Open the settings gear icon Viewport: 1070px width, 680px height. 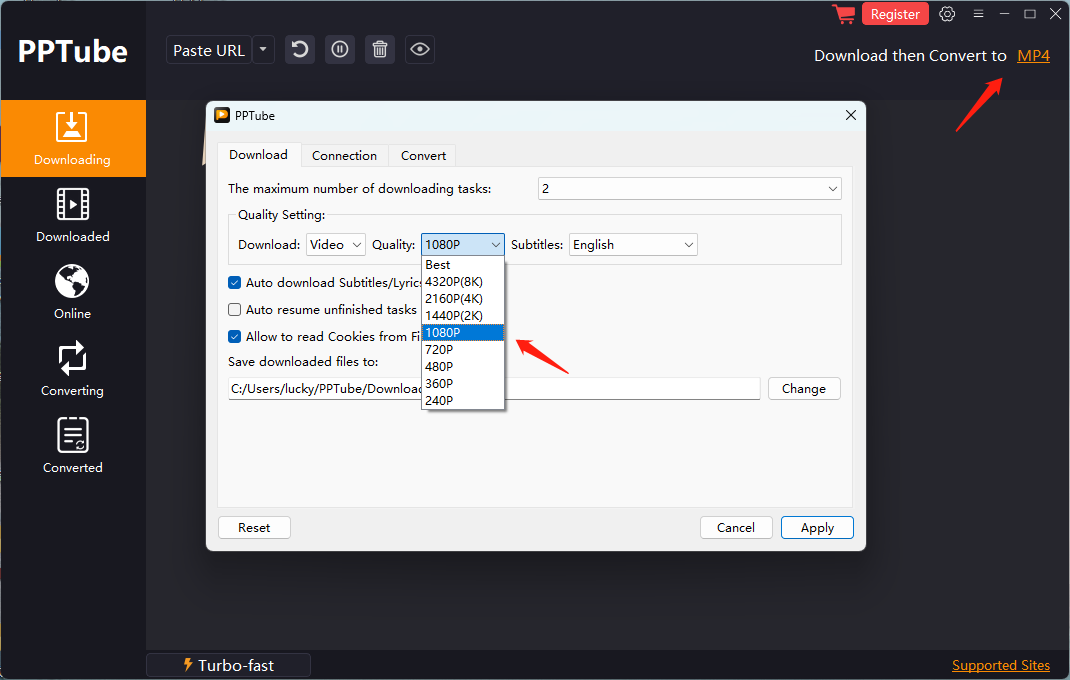(x=947, y=14)
